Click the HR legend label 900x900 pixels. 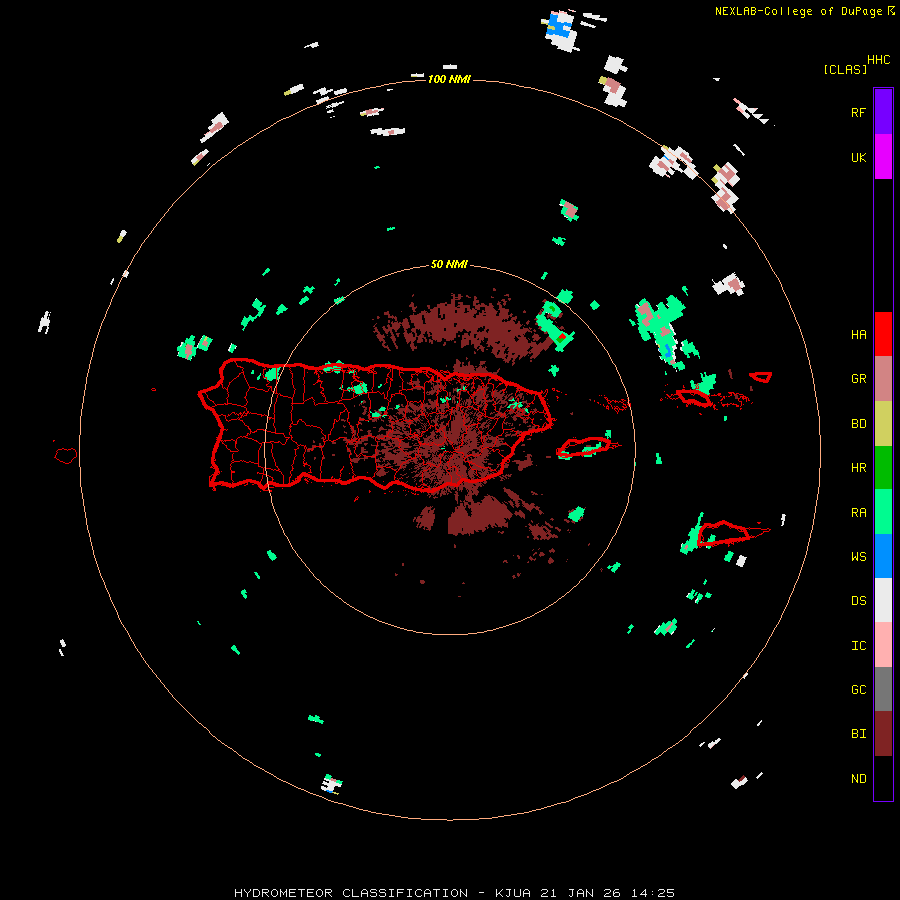tap(858, 467)
